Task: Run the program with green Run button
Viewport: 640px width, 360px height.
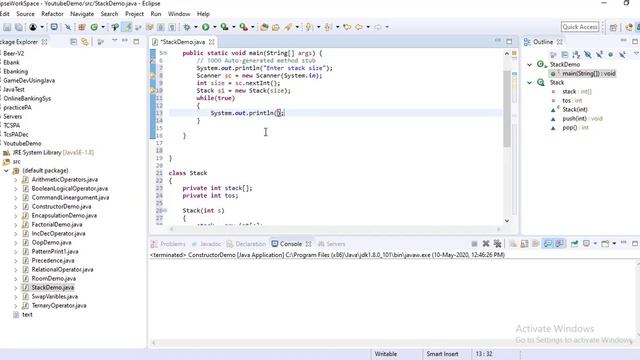Action: tap(206, 27)
